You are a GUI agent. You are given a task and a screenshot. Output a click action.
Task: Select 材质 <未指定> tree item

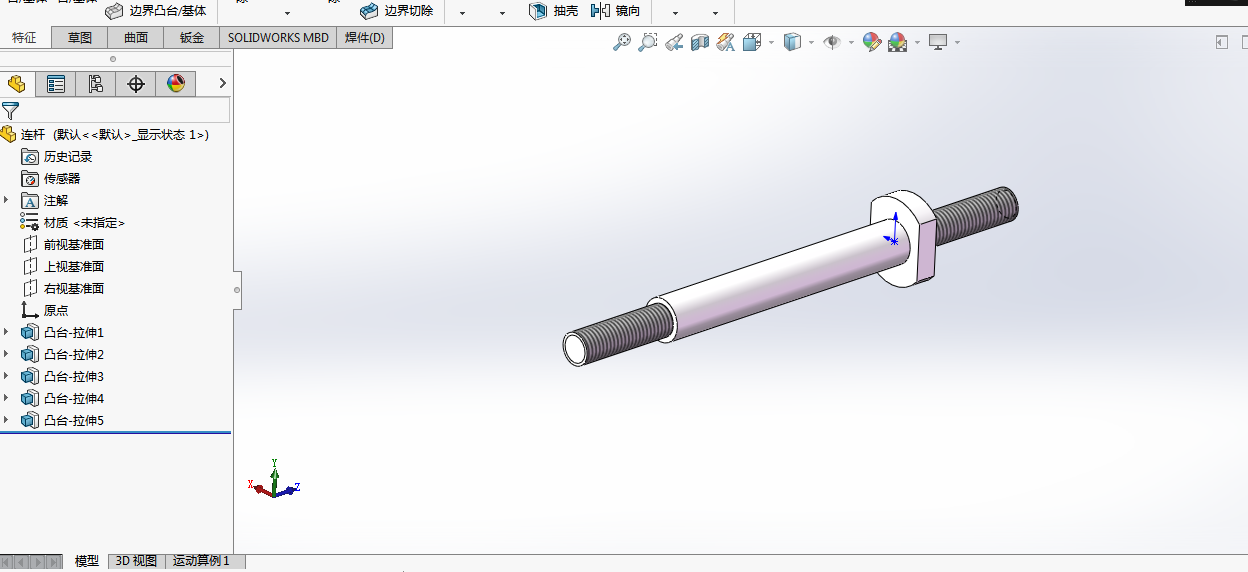(x=73, y=222)
